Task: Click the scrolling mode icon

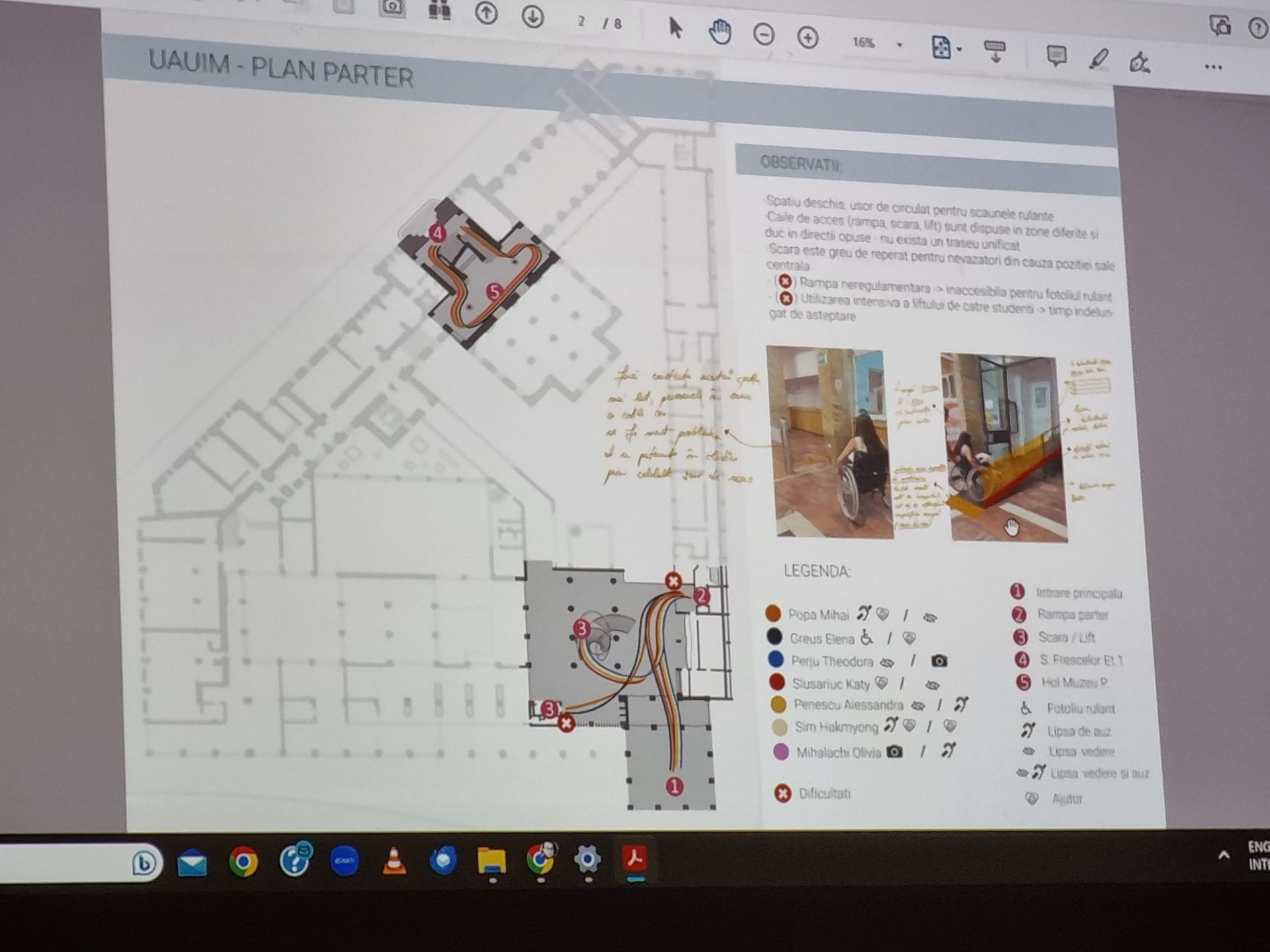Action: tap(995, 52)
